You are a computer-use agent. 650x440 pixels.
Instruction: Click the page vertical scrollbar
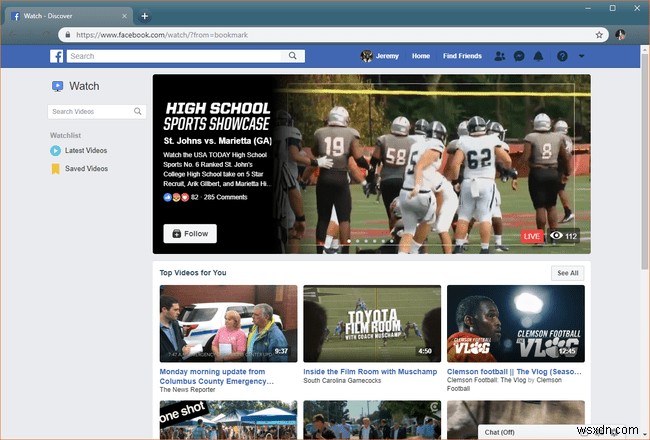coord(644,162)
